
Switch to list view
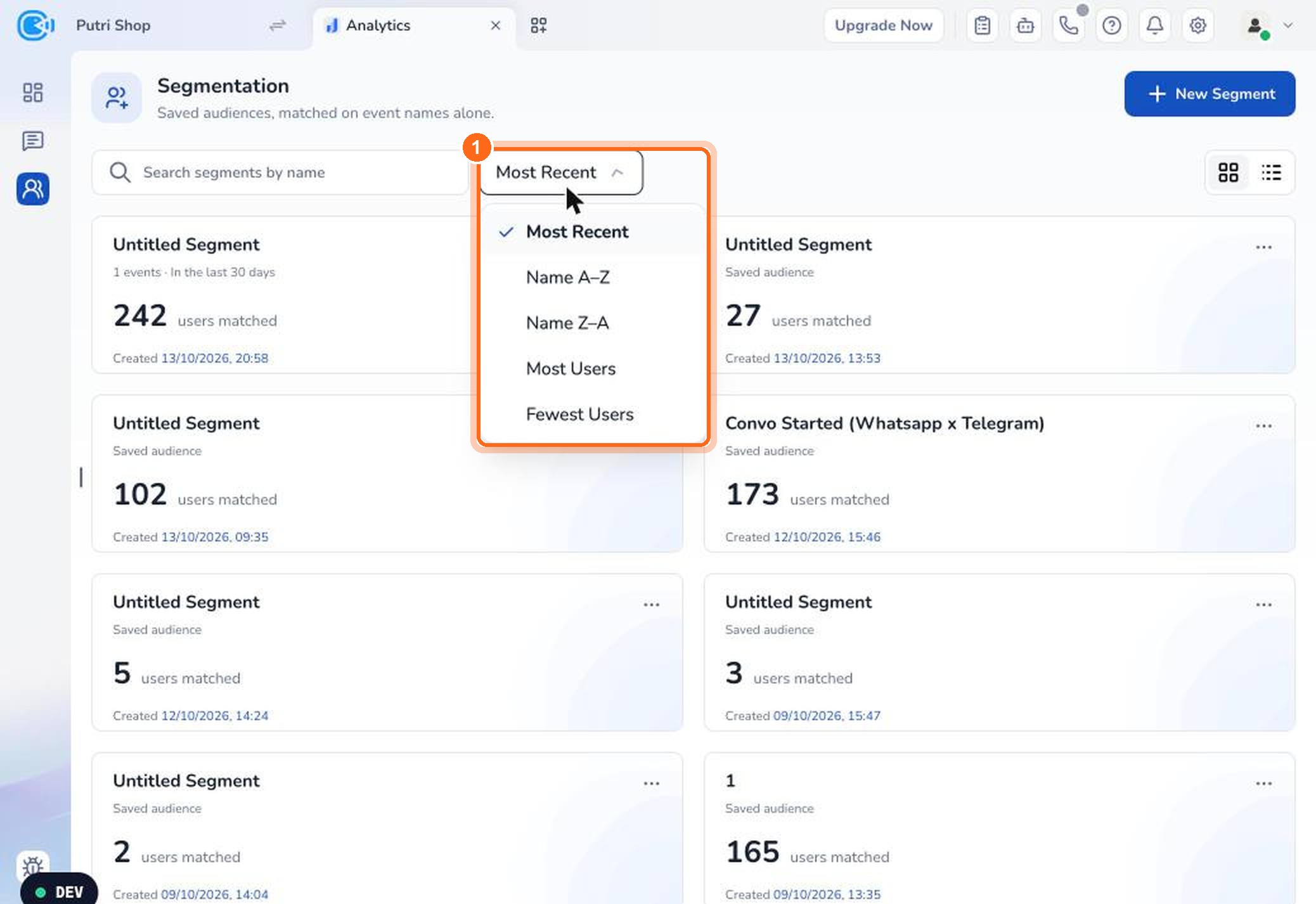pyautogui.click(x=1271, y=172)
